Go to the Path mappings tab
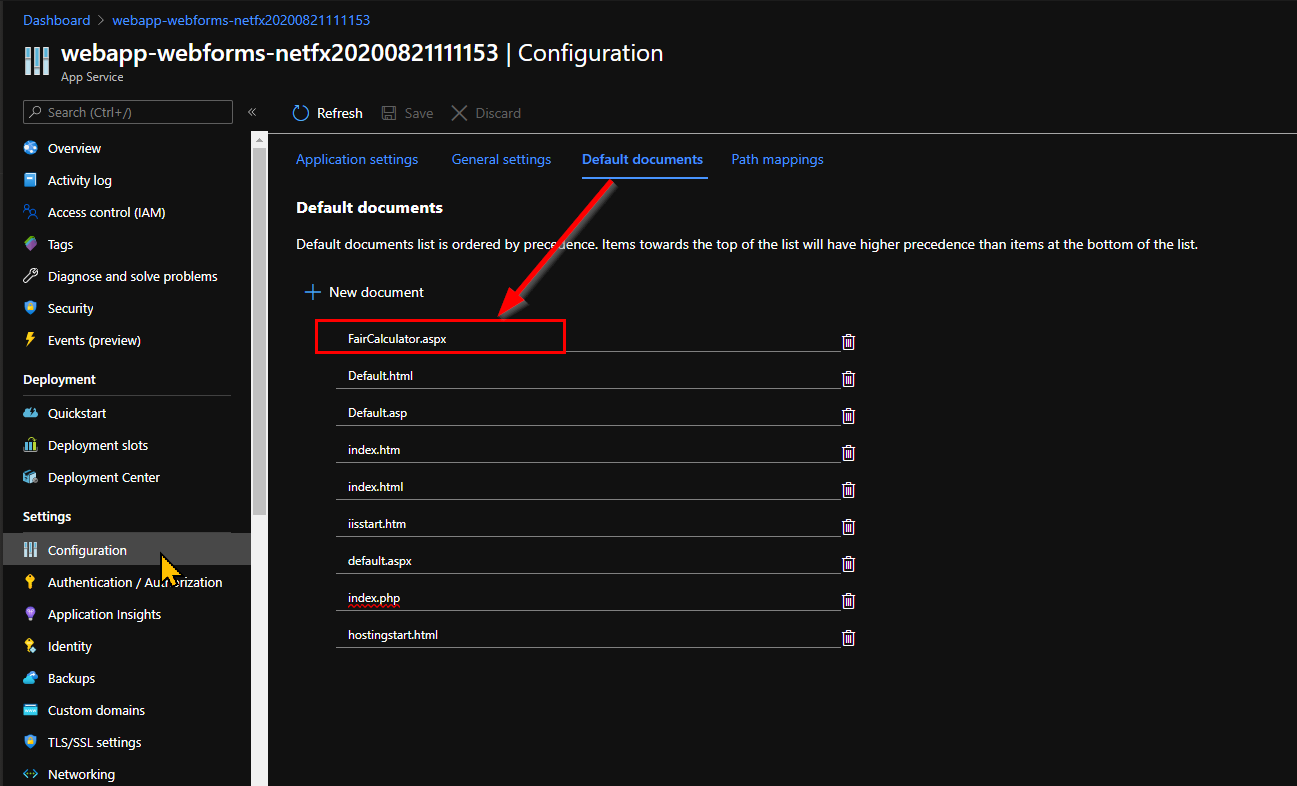The height and width of the screenshot is (786, 1297). [x=777, y=159]
